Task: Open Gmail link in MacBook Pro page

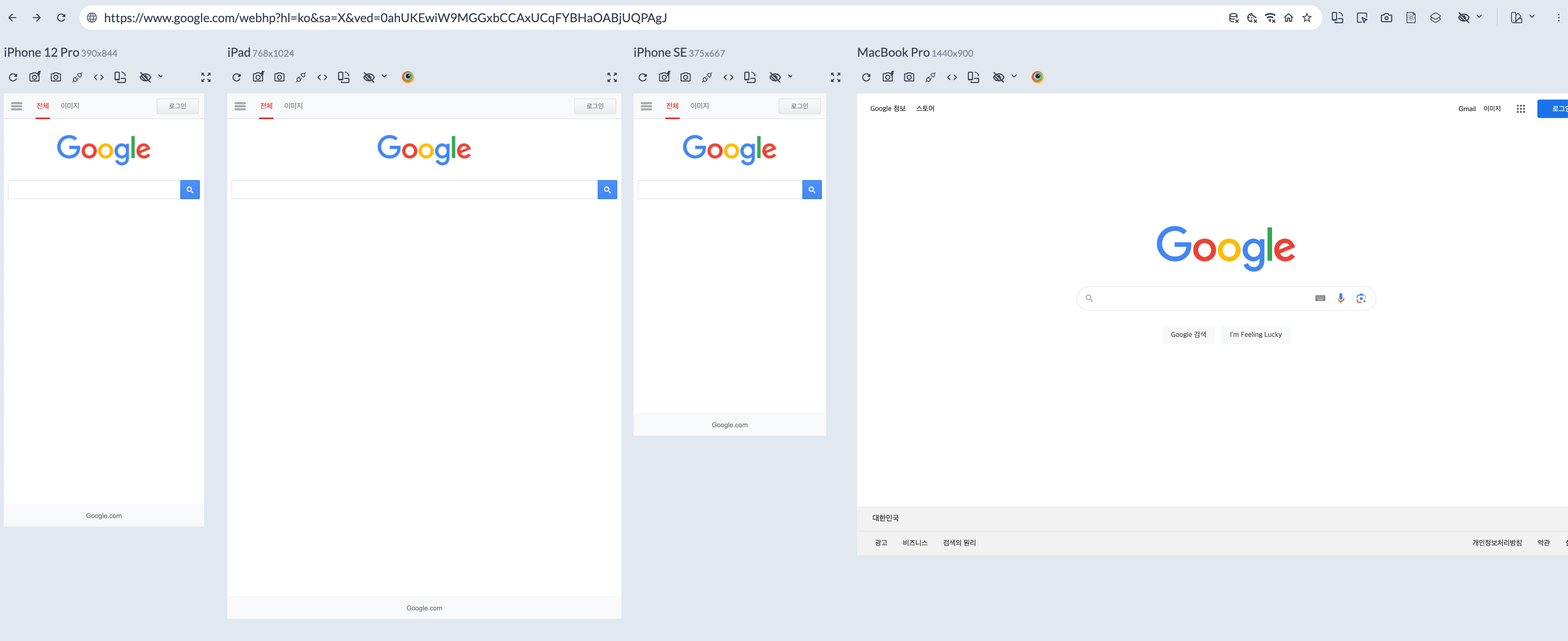Action: coord(1466,109)
